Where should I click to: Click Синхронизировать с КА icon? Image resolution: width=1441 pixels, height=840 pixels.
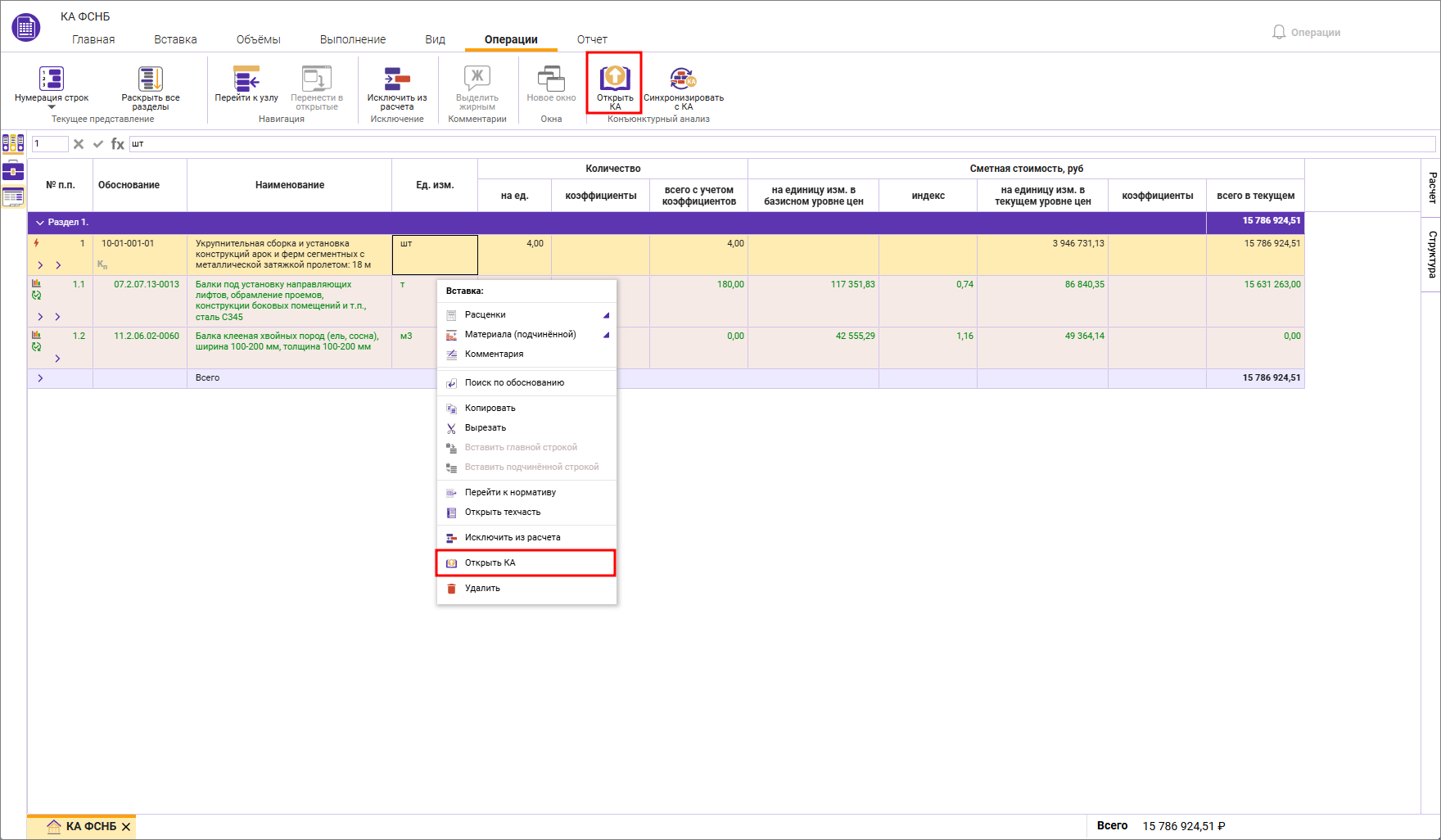tap(683, 79)
